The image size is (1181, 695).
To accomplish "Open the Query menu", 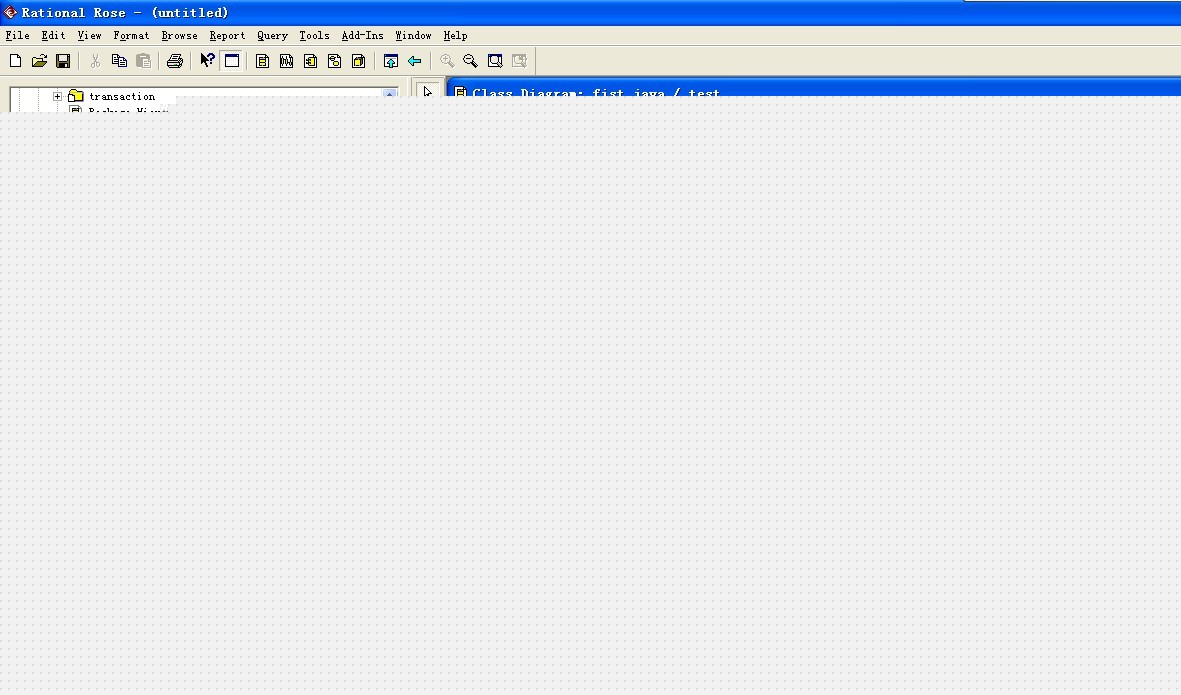I will click(x=272, y=35).
